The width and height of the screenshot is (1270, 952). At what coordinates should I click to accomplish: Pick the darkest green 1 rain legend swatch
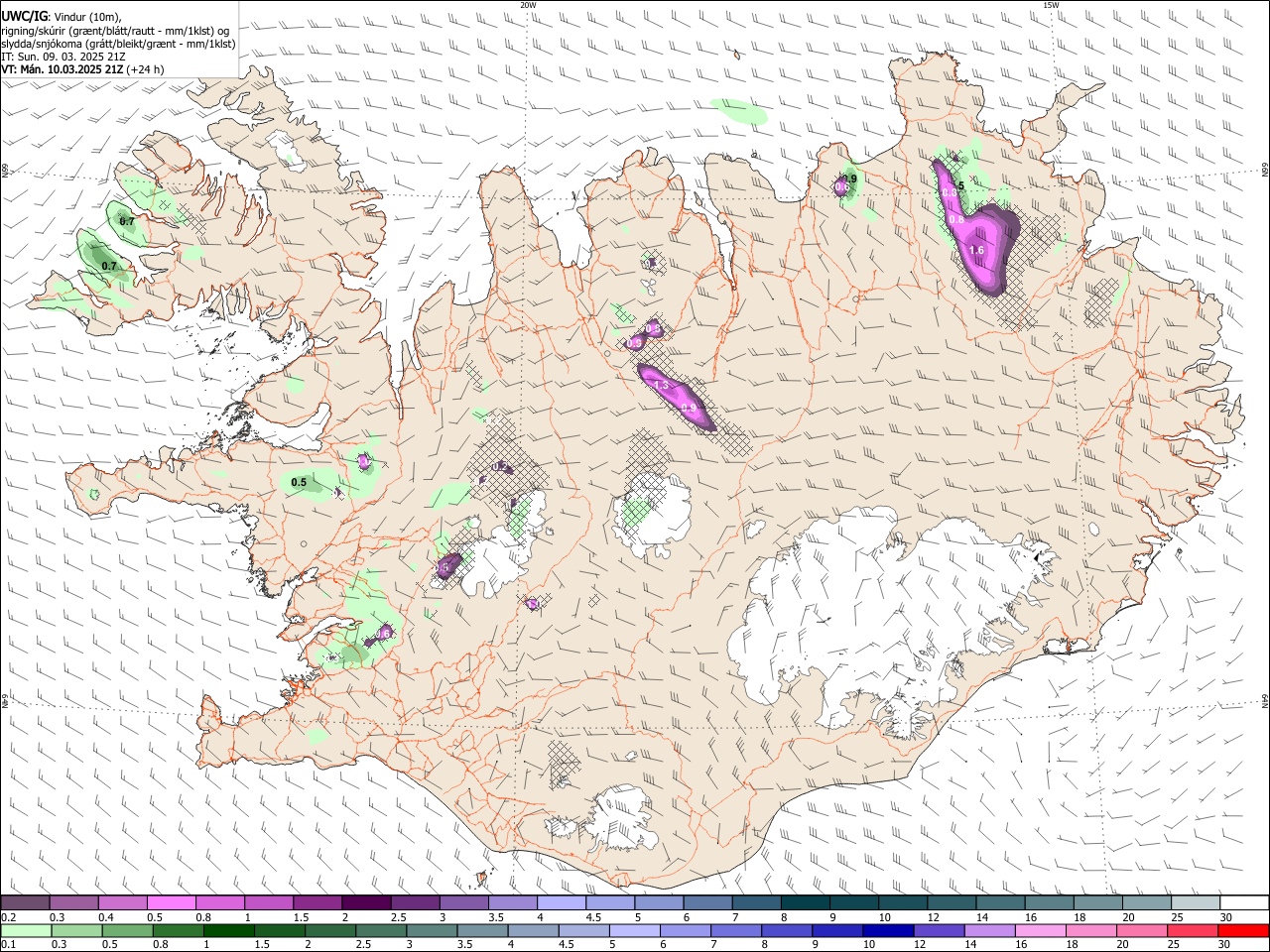point(228,930)
